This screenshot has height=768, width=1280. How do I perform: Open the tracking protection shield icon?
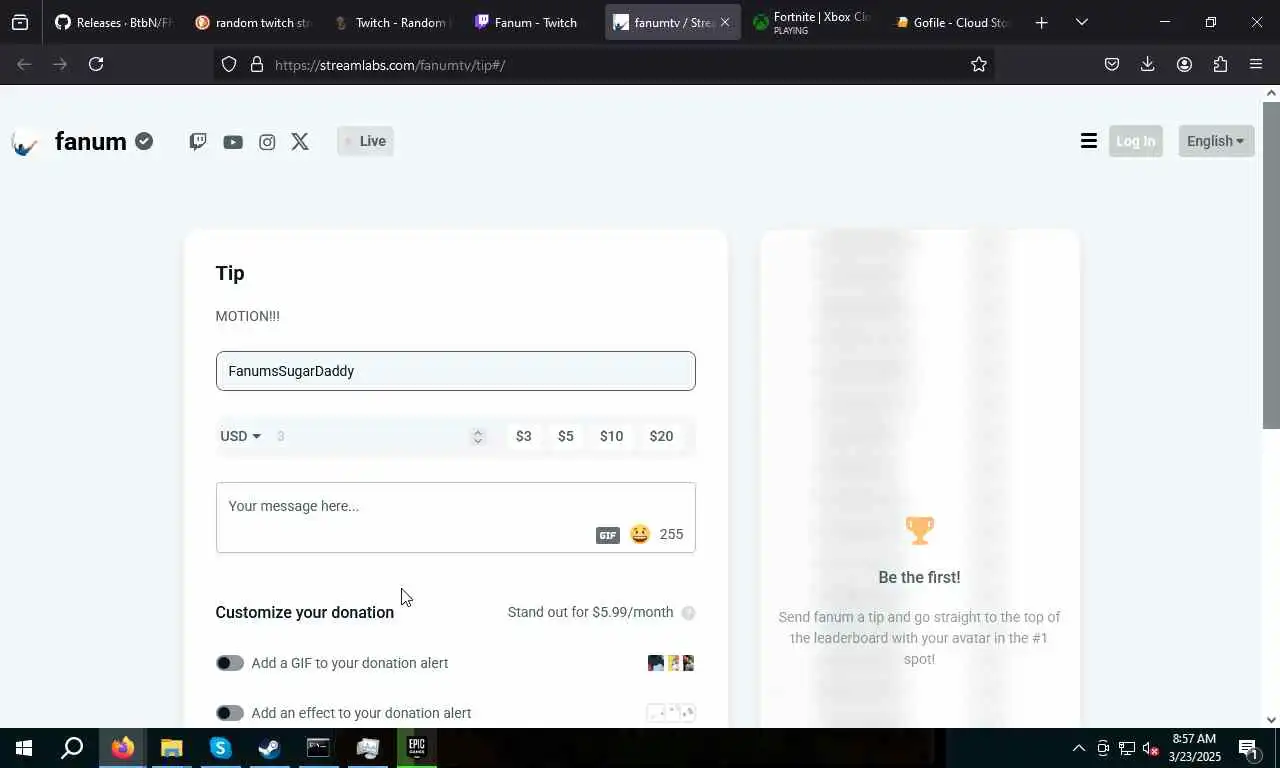point(229,64)
